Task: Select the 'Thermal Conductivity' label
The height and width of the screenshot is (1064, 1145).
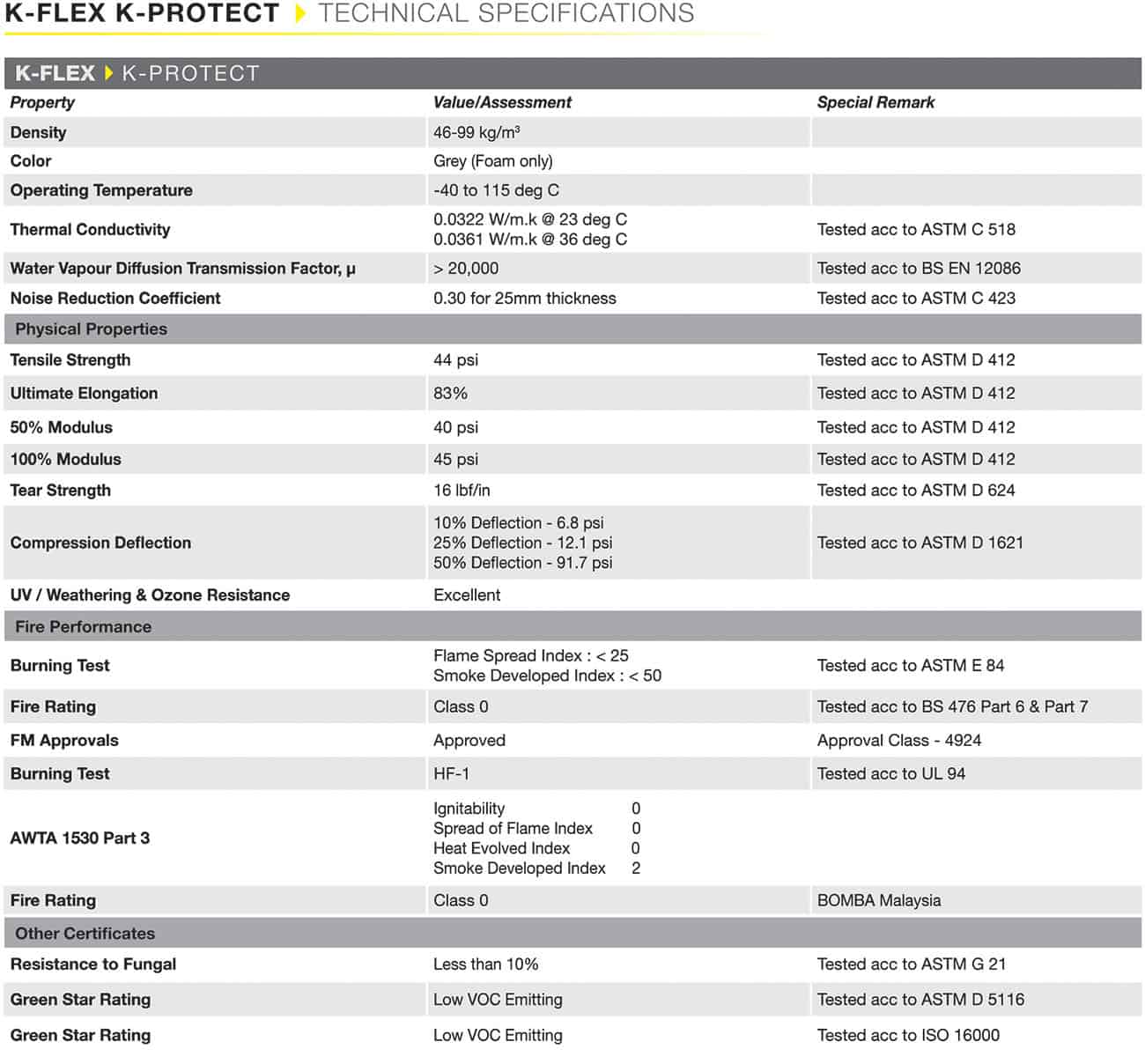Action: [x=90, y=229]
